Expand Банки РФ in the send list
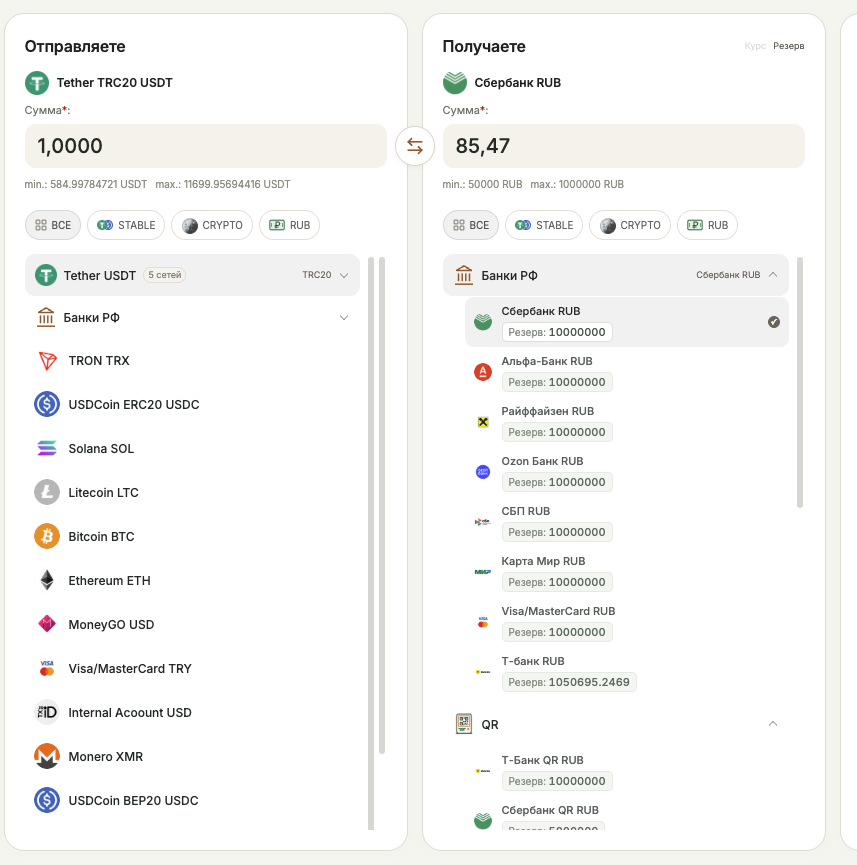 click(x=193, y=318)
